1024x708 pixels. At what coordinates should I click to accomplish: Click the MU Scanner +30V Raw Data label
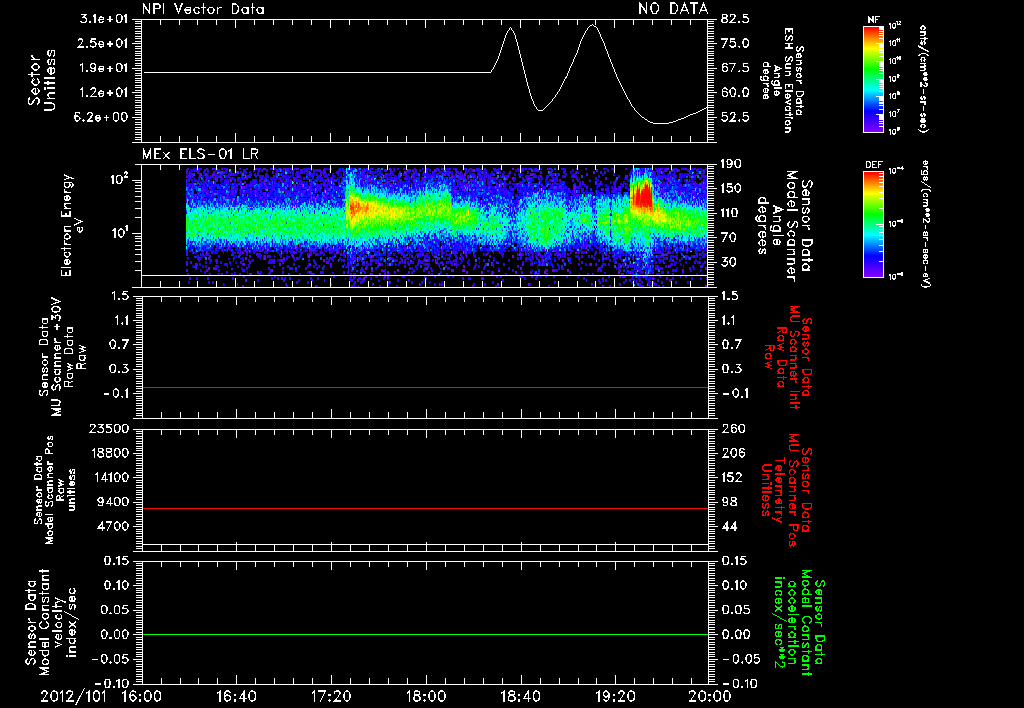(x=62, y=357)
